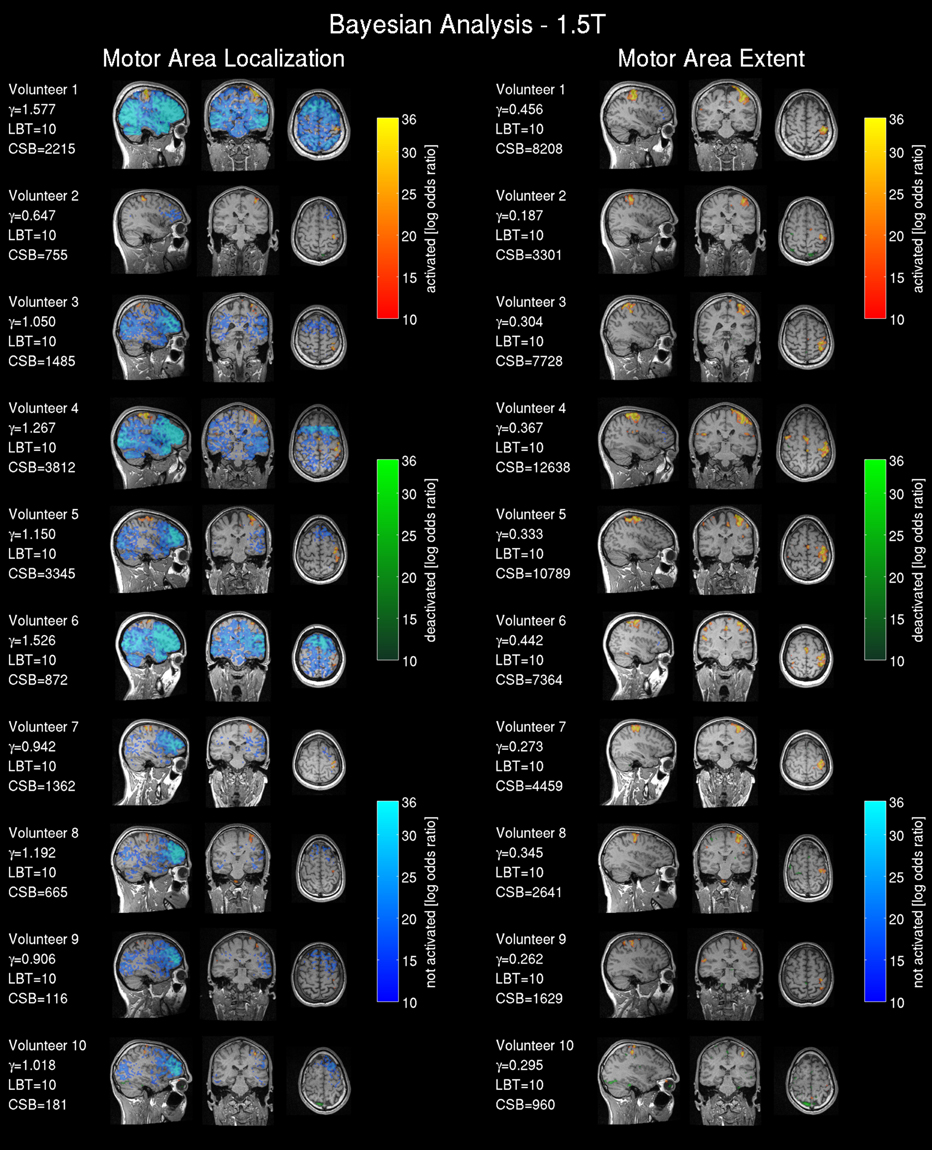This screenshot has height=1150, width=932.
Task: Select the 'Motor Area Extent' heading
Action: click(711, 59)
